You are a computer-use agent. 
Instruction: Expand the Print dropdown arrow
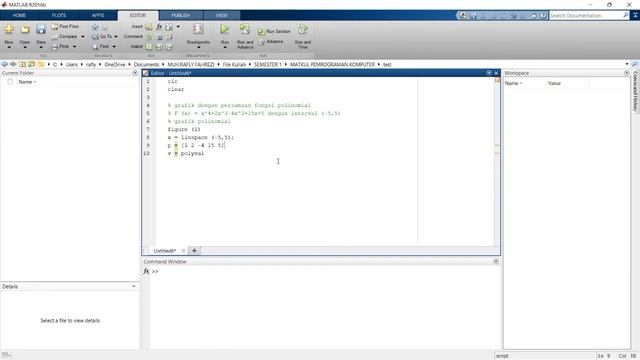click(74, 47)
